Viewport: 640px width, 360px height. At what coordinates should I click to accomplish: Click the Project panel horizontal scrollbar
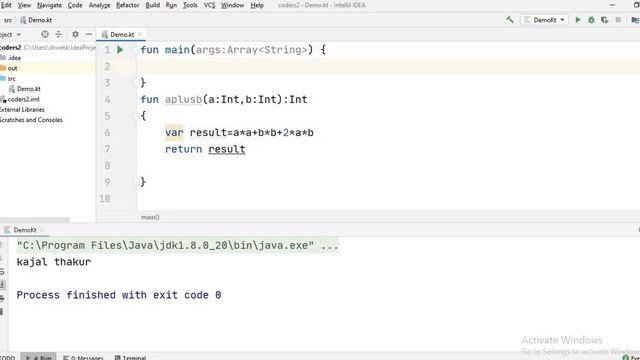(35, 220)
